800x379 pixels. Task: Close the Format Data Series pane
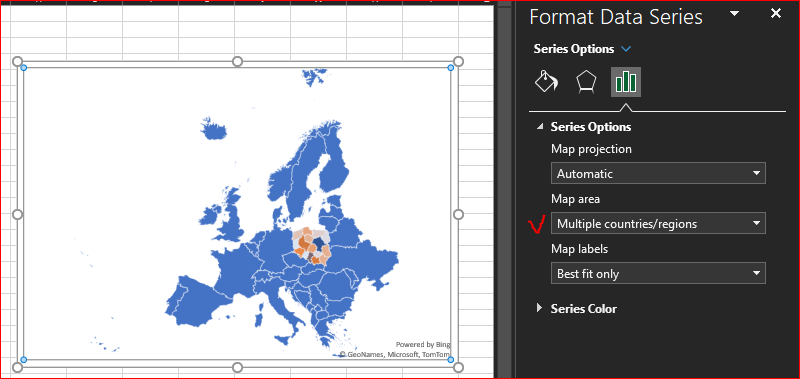(776, 14)
